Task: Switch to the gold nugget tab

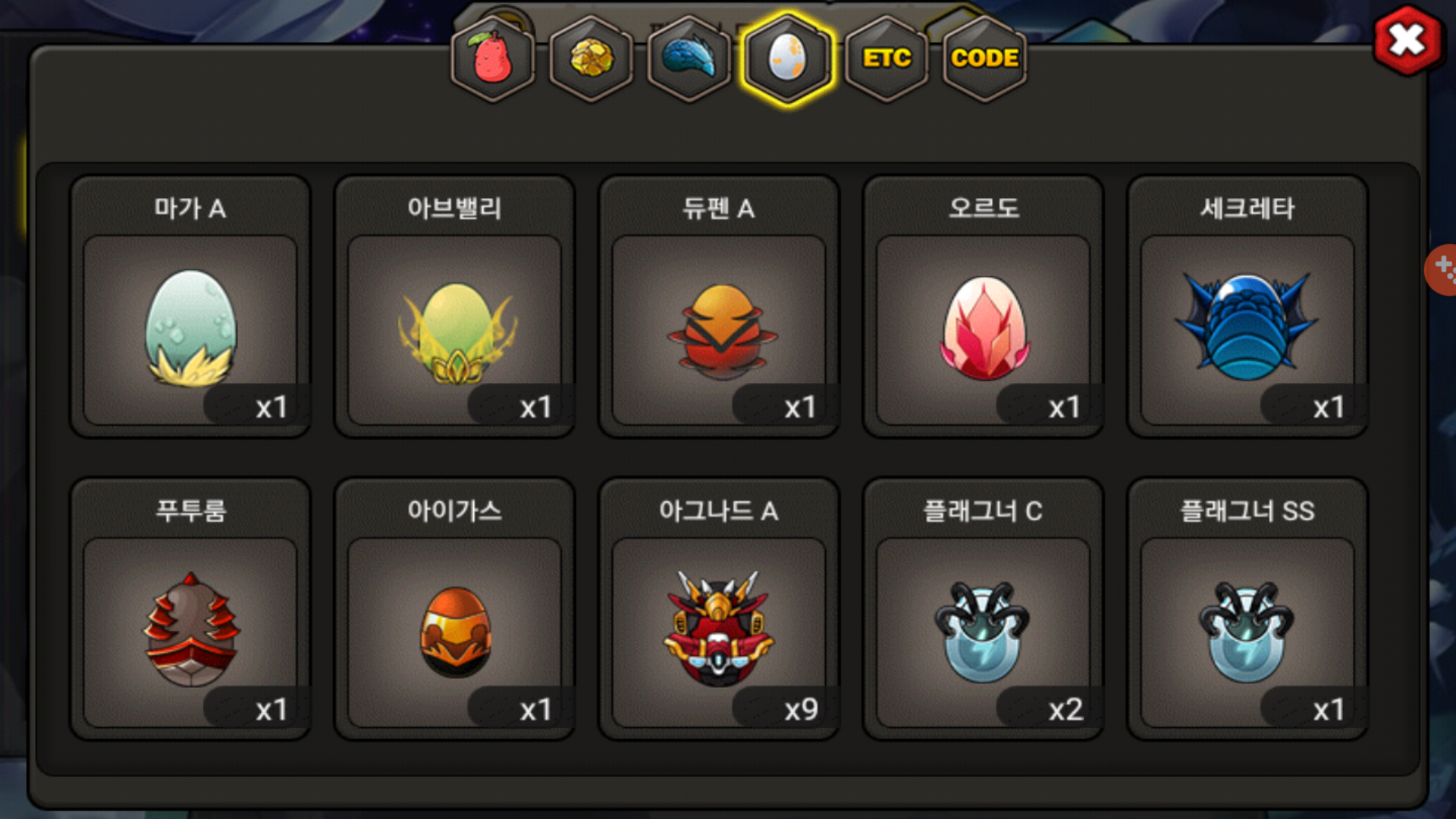Action: coord(591,58)
